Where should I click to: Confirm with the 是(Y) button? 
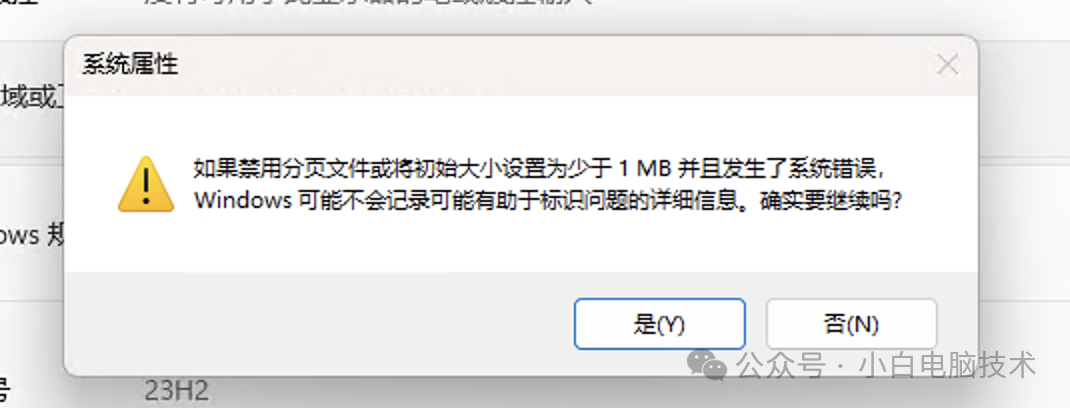pyautogui.click(x=659, y=324)
